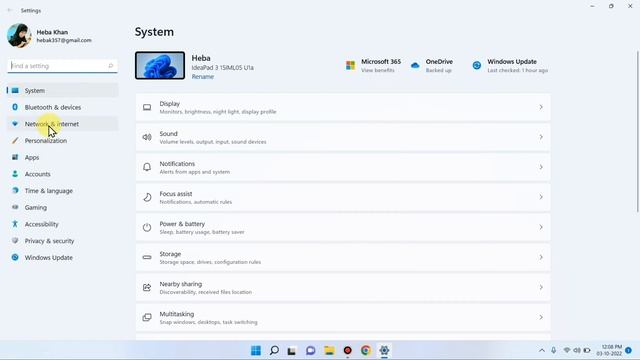Click the Power & battery icon
Viewport: 640px width, 360px height.
(147, 227)
